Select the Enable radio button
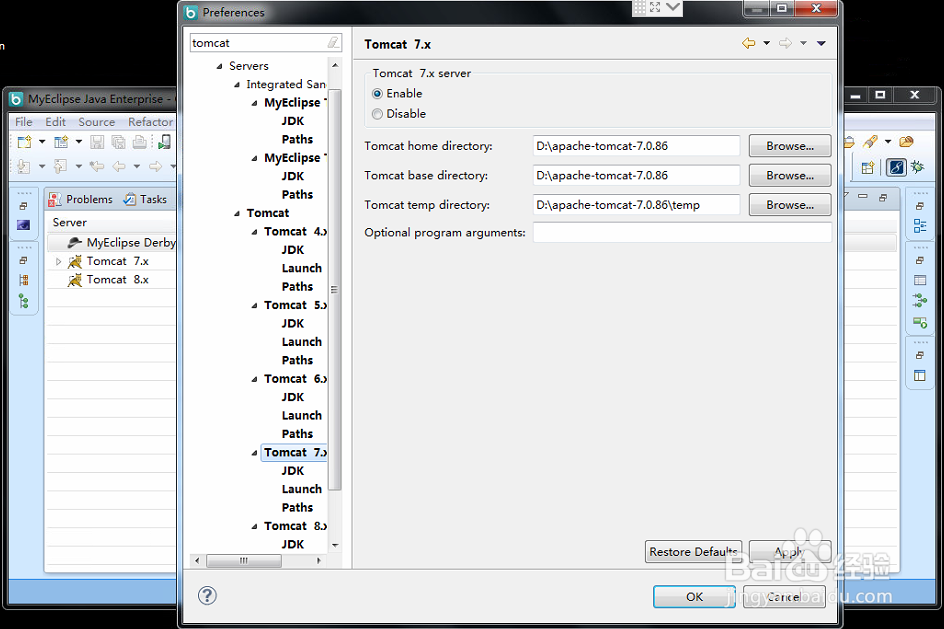 377,94
